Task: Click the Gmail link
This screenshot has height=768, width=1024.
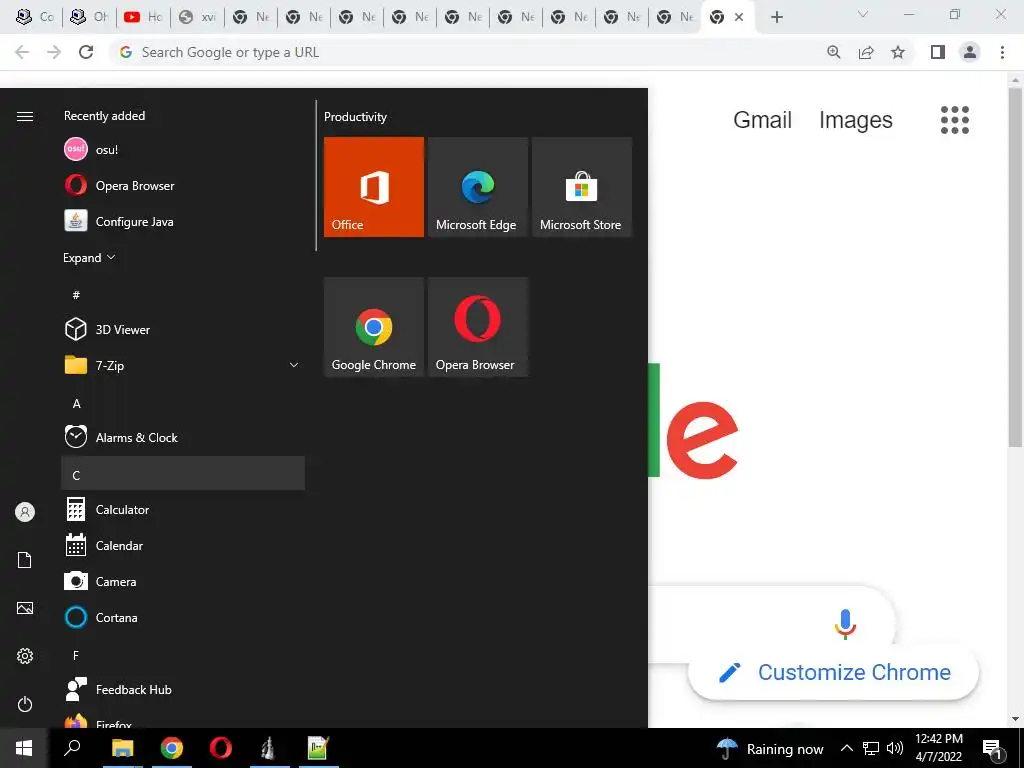Action: click(762, 120)
